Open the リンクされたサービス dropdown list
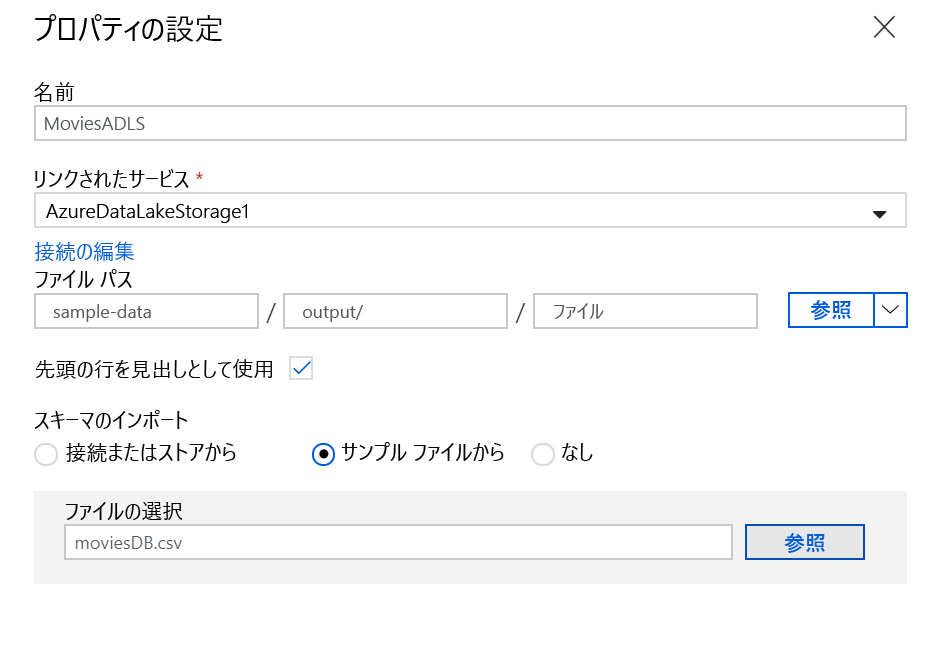 point(470,210)
